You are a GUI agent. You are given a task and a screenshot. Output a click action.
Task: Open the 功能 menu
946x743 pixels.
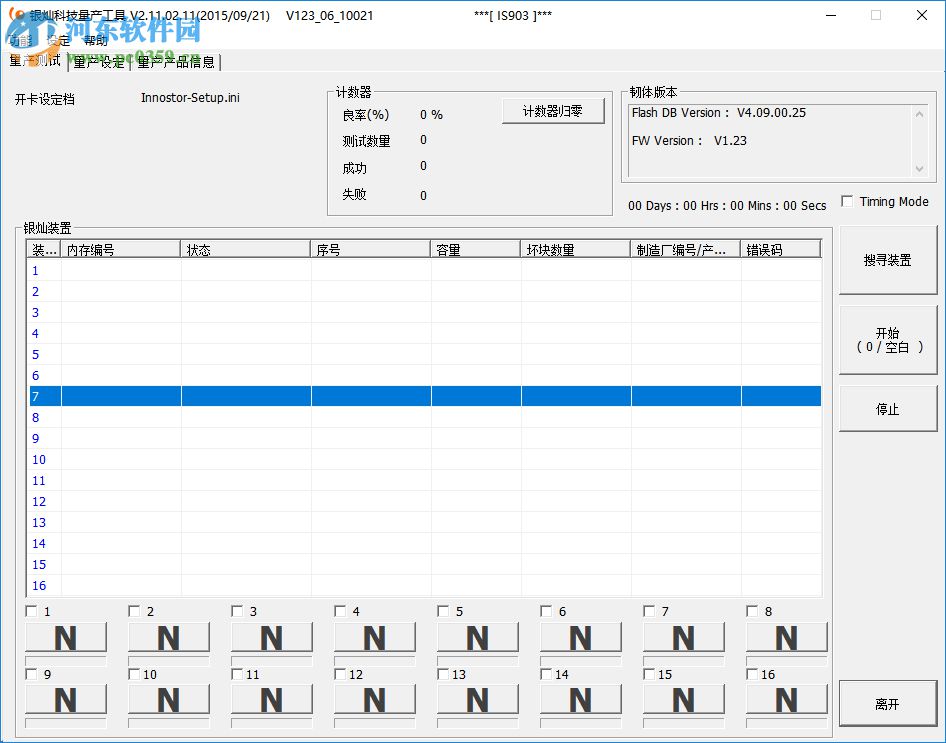pos(20,41)
